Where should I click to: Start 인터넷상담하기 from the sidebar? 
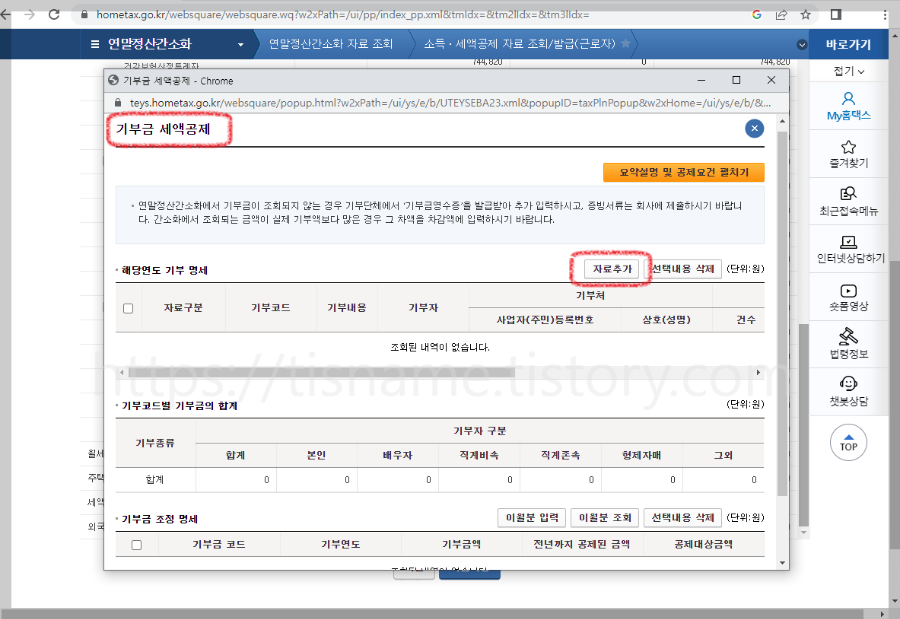point(847,249)
